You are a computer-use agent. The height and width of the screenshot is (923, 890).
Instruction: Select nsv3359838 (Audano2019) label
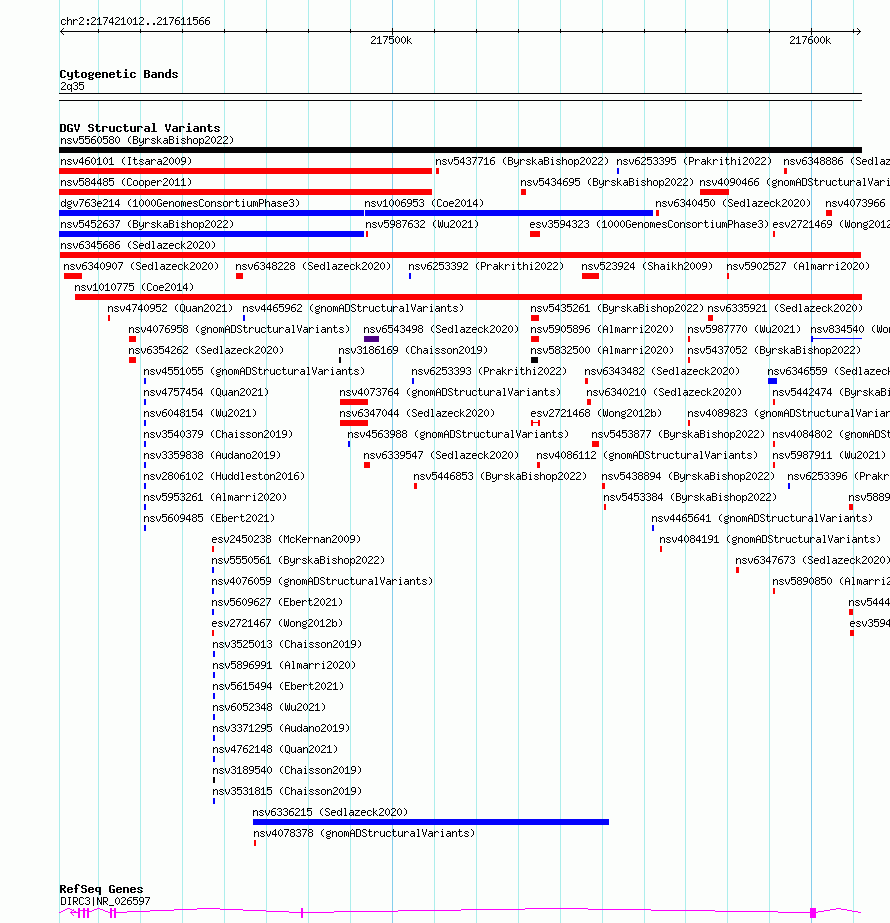[x=212, y=455]
